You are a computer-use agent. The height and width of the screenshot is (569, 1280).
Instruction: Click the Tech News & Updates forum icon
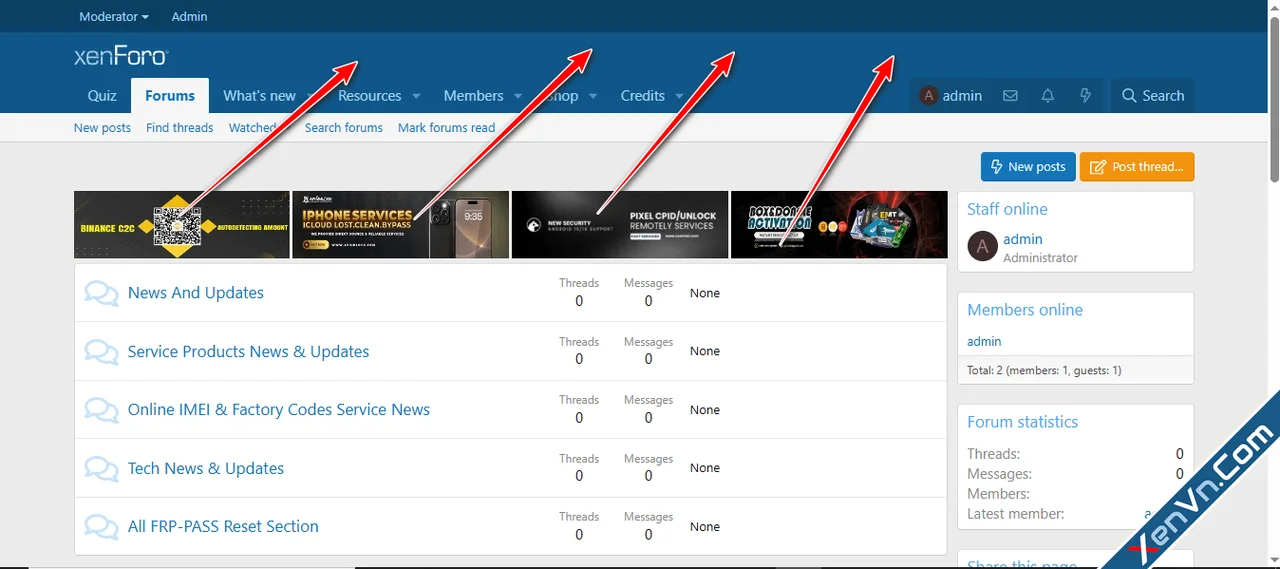click(x=101, y=469)
